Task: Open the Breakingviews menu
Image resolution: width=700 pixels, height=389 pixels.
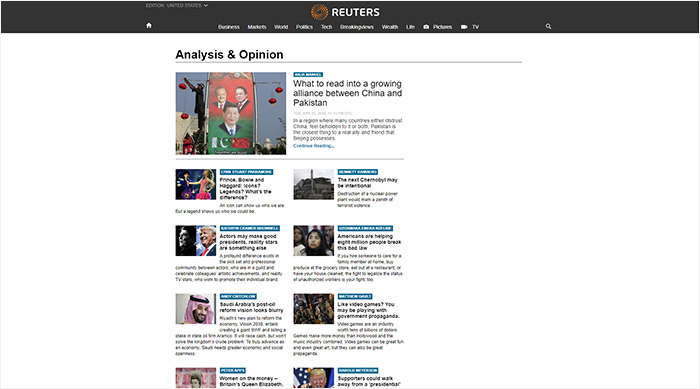Action: [357, 27]
